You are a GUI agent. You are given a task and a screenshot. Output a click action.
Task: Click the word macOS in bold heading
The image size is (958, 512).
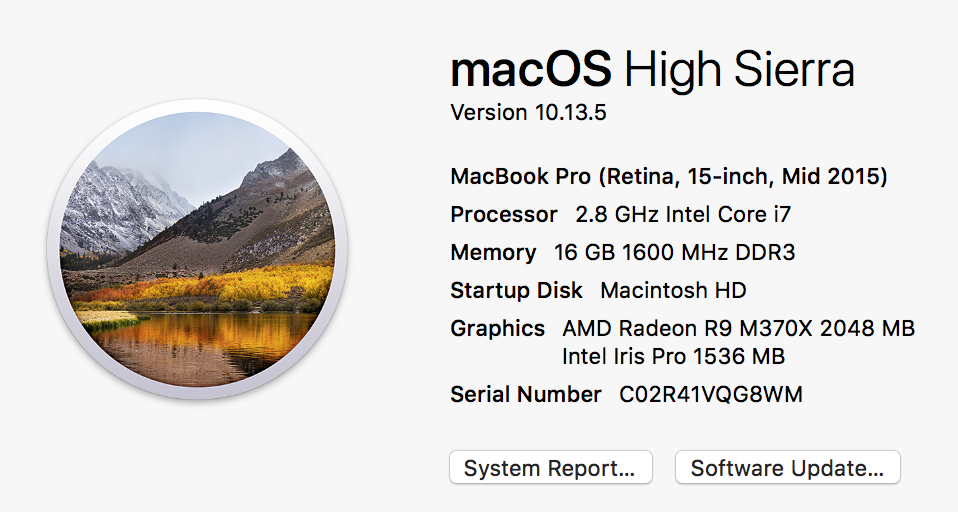531,71
